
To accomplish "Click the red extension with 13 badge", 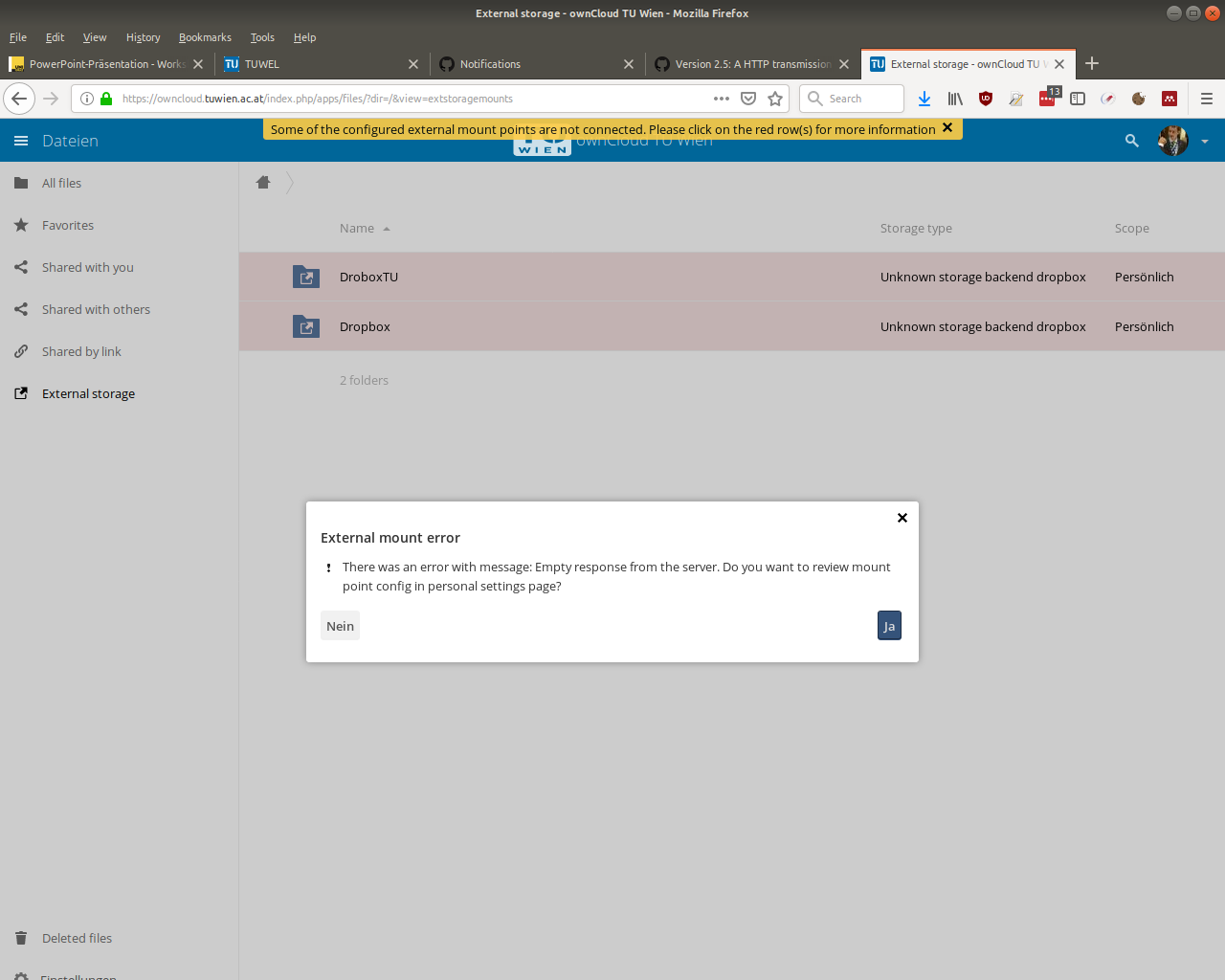I will (x=1049, y=97).
